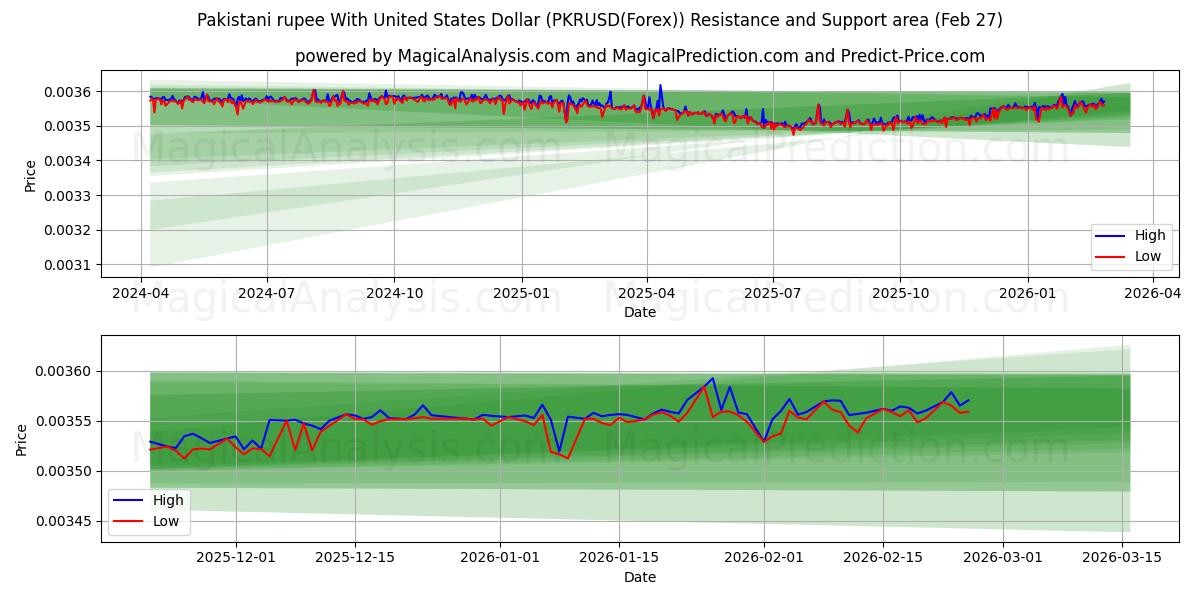This screenshot has height=600, width=1200.
Task: Click the 2026-02-01 date tick label
Action: tap(764, 557)
